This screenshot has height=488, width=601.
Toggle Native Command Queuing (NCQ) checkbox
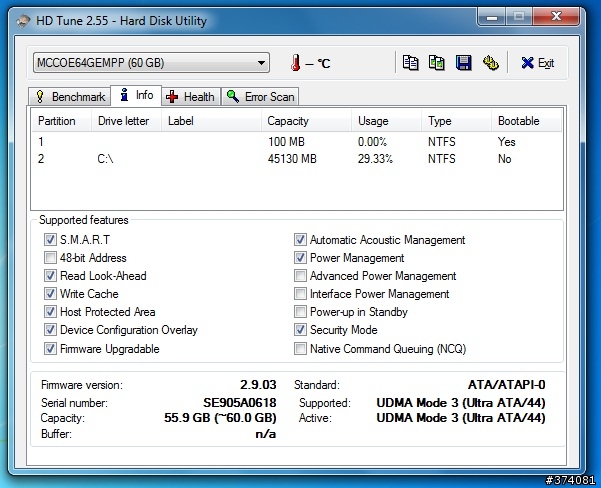point(300,348)
